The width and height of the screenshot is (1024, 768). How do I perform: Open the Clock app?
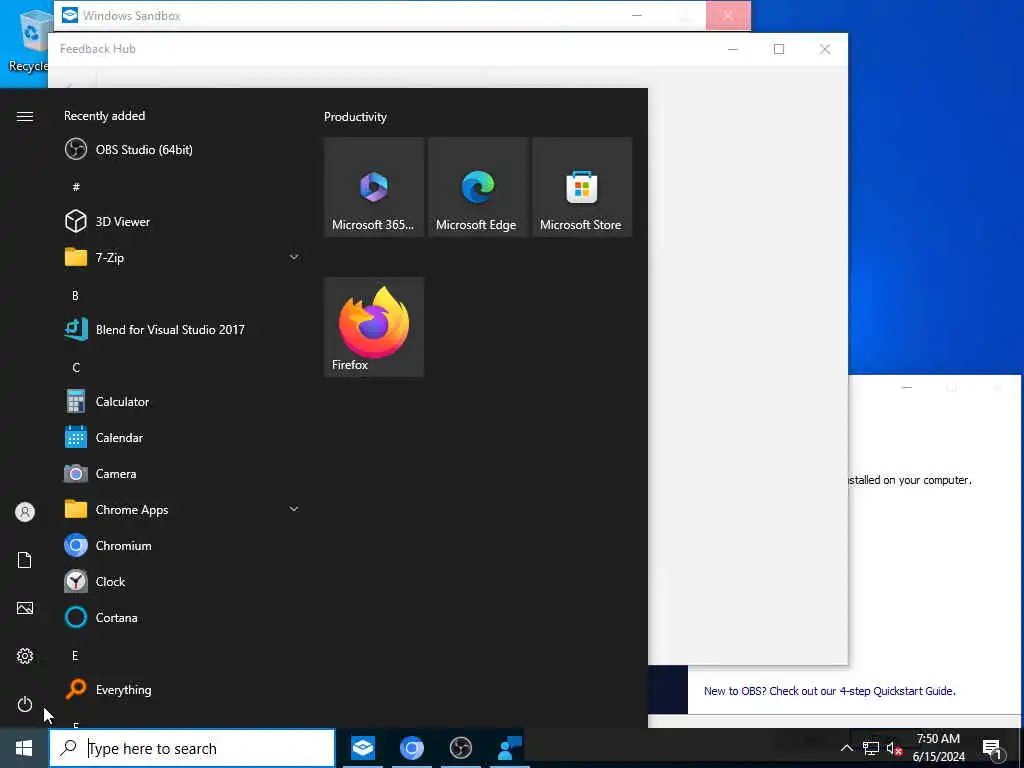tap(182, 581)
